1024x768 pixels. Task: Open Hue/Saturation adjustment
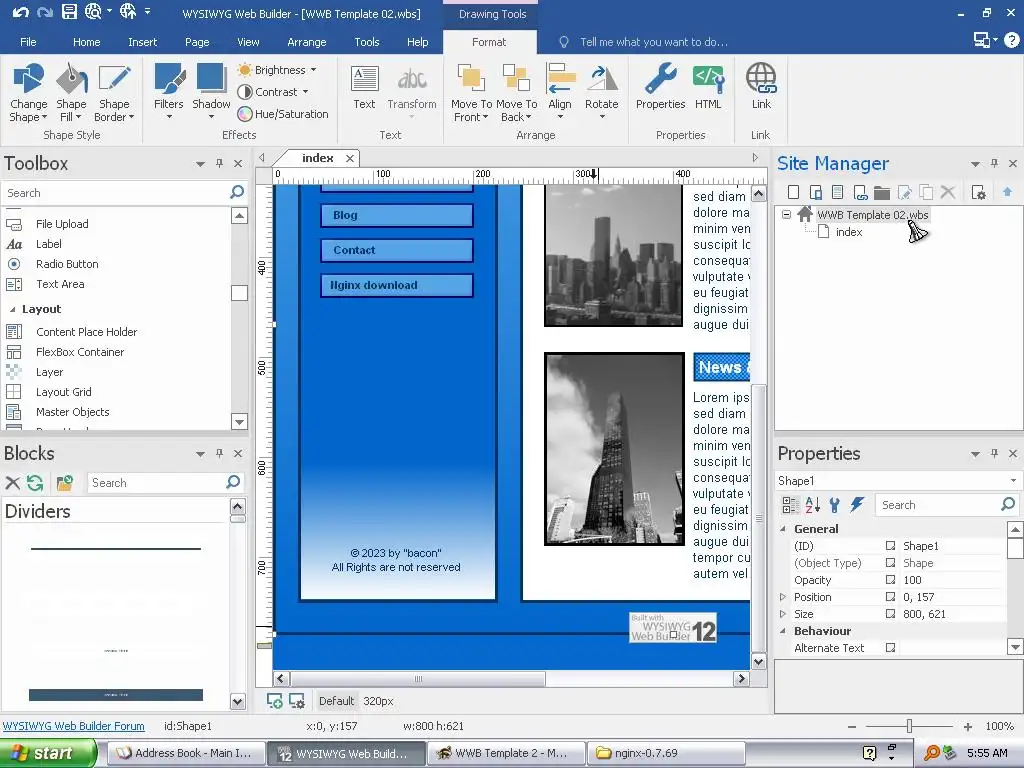(283, 114)
